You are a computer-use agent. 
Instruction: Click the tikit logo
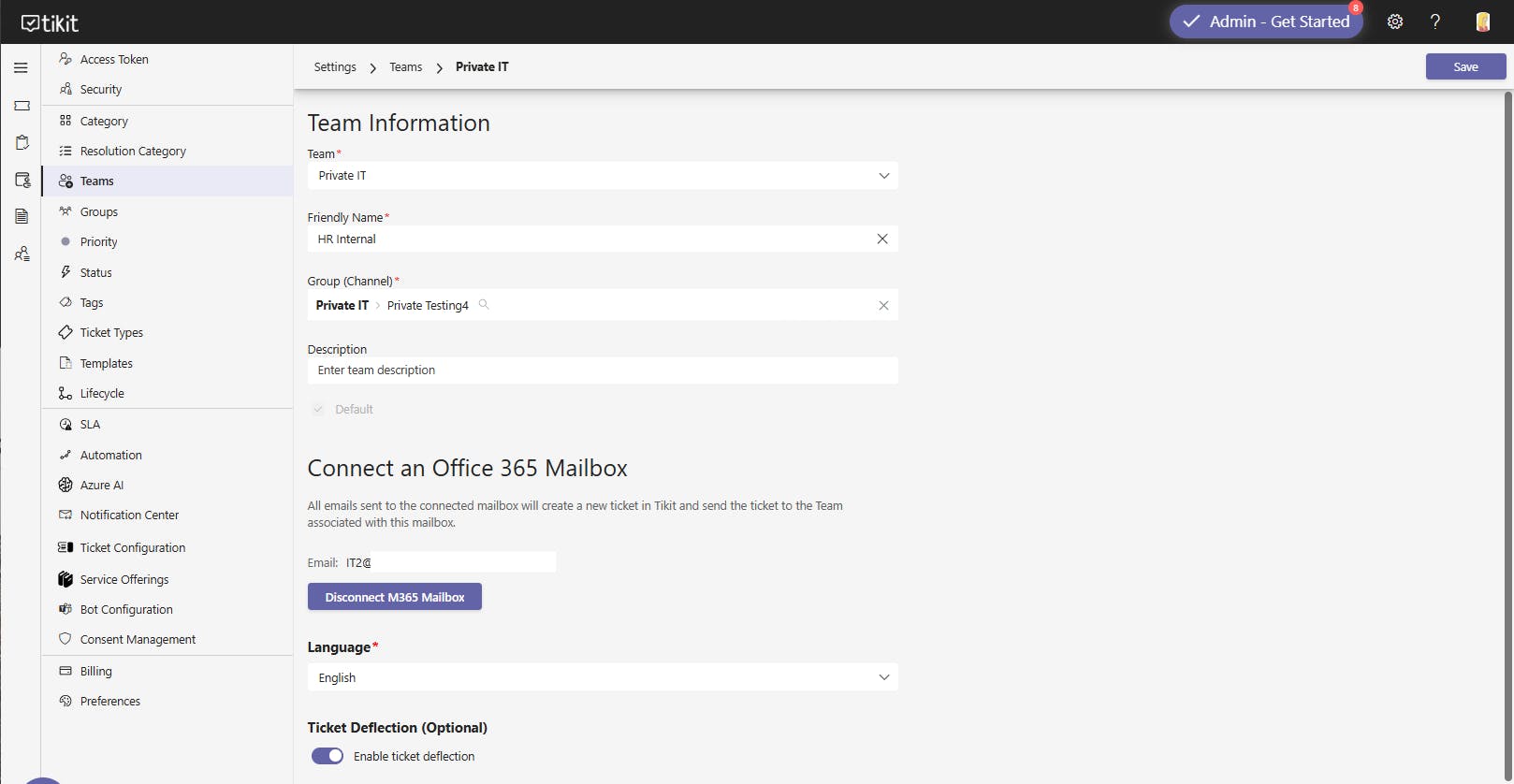coord(50,22)
